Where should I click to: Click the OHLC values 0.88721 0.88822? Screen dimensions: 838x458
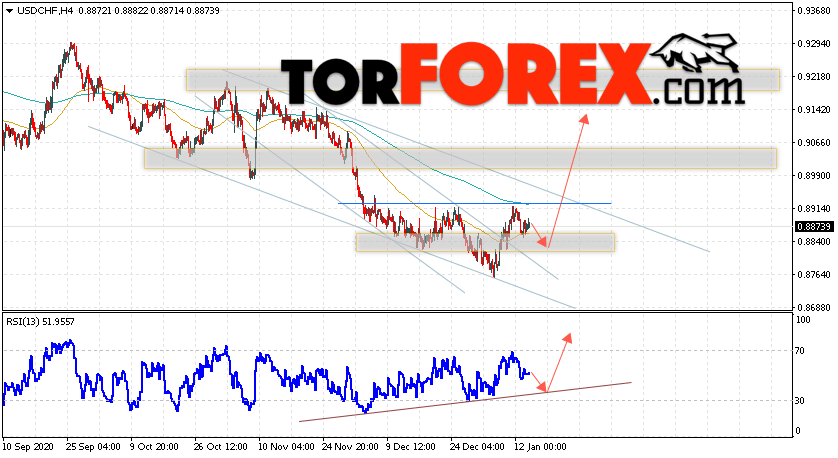click(113, 11)
